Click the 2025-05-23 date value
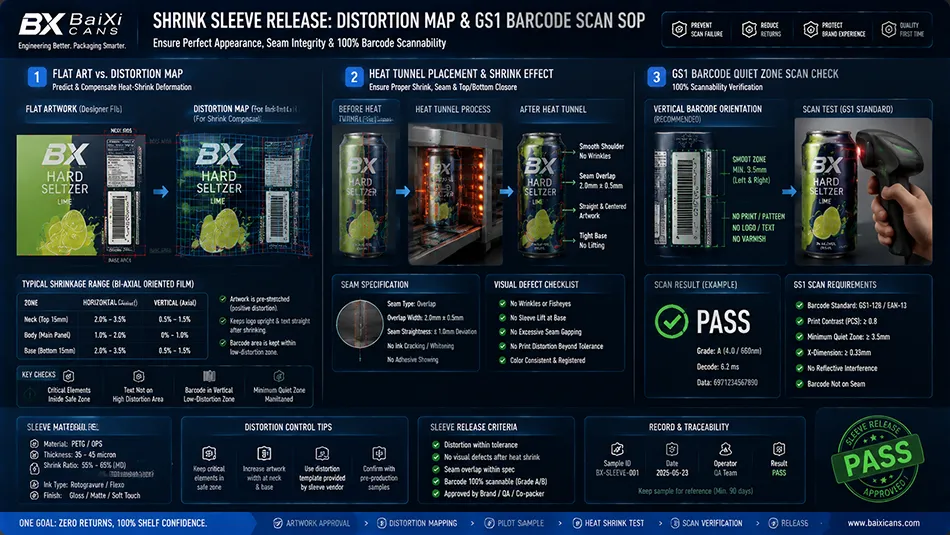 click(x=672, y=473)
